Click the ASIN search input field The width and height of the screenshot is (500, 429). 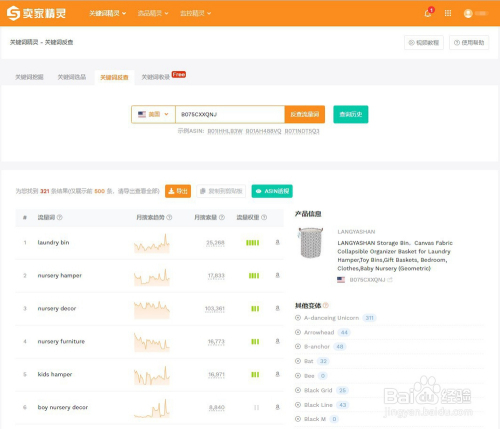pyautogui.click(x=230, y=114)
